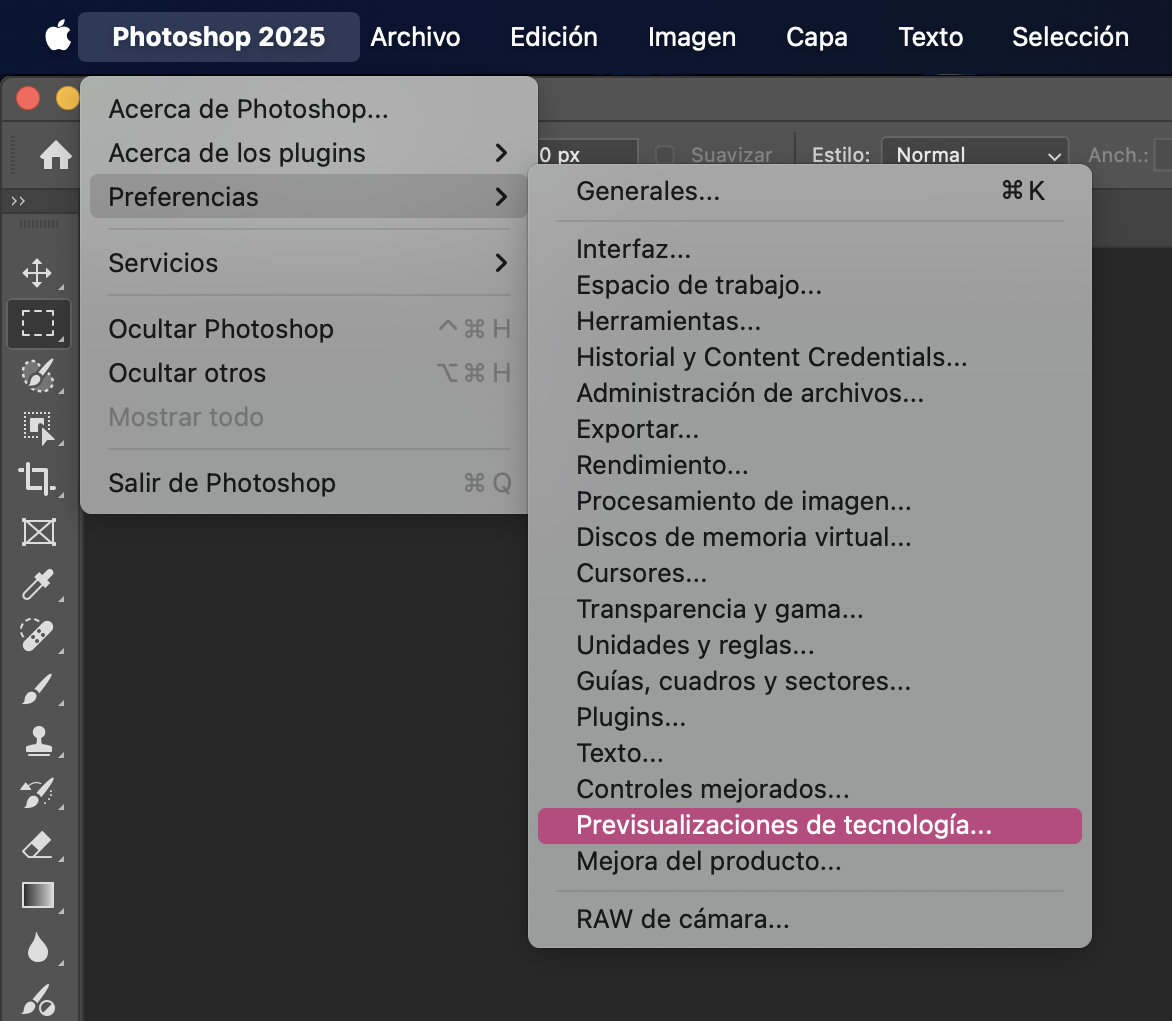Open the Photoshop 2025 menu

(218, 37)
